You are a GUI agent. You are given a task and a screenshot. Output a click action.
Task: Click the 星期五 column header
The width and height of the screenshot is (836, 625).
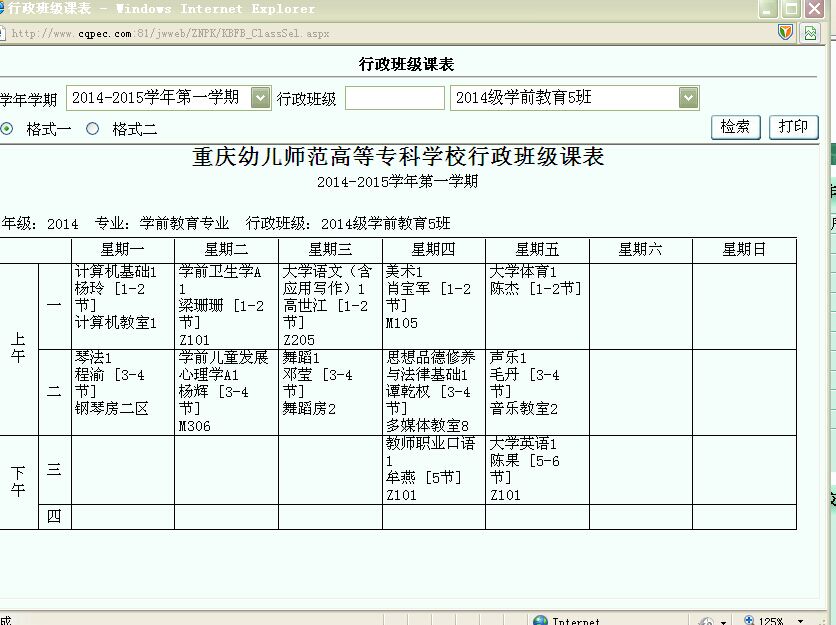click(x=537, y=250)
